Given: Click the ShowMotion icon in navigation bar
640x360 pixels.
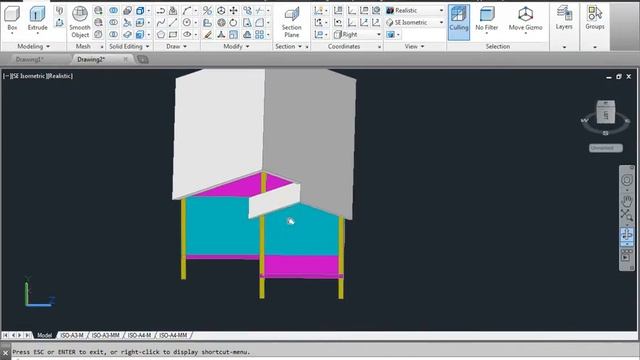Looking at the screenshot, I should [x=627, y=257].
